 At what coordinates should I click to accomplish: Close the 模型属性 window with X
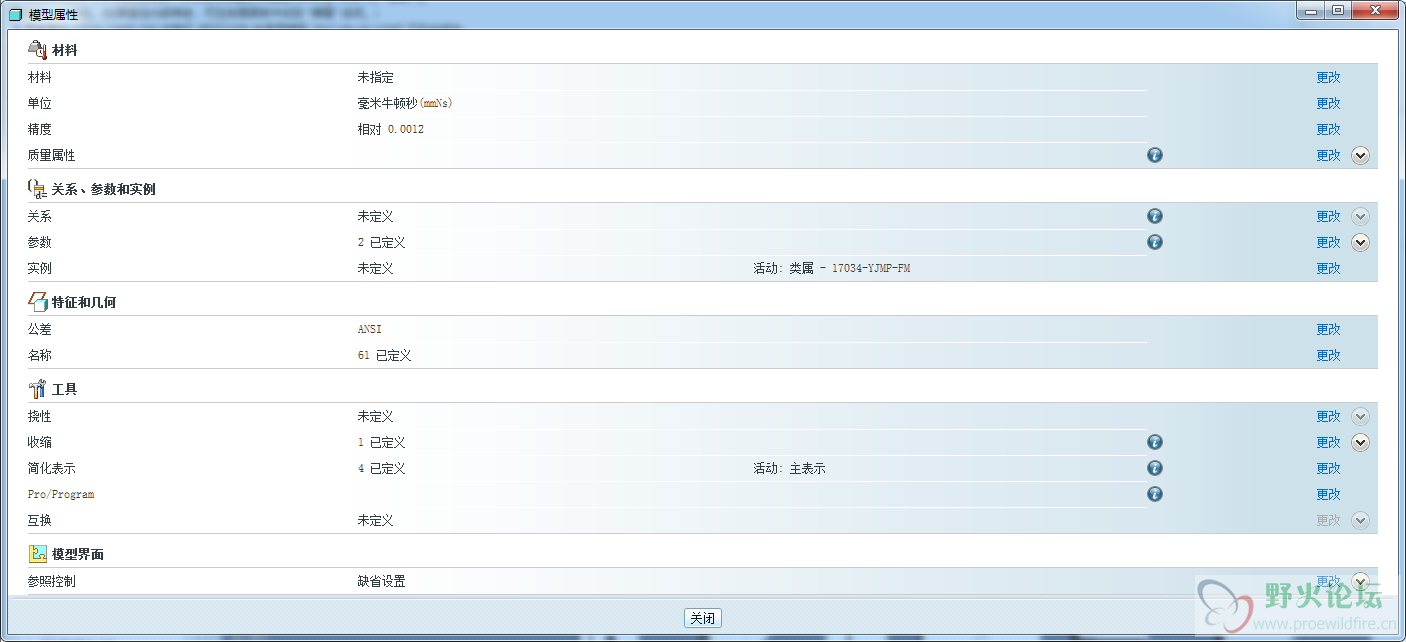click(x=1375, y=10)
